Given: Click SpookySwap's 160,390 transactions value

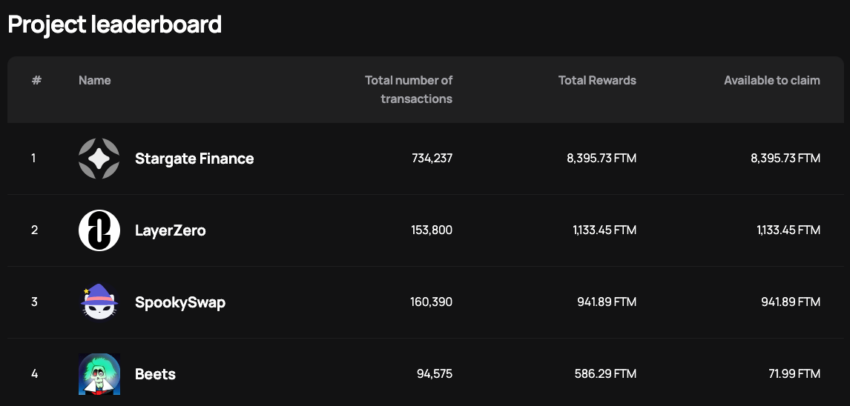Looking at the screenshot, I should (432, 302).
